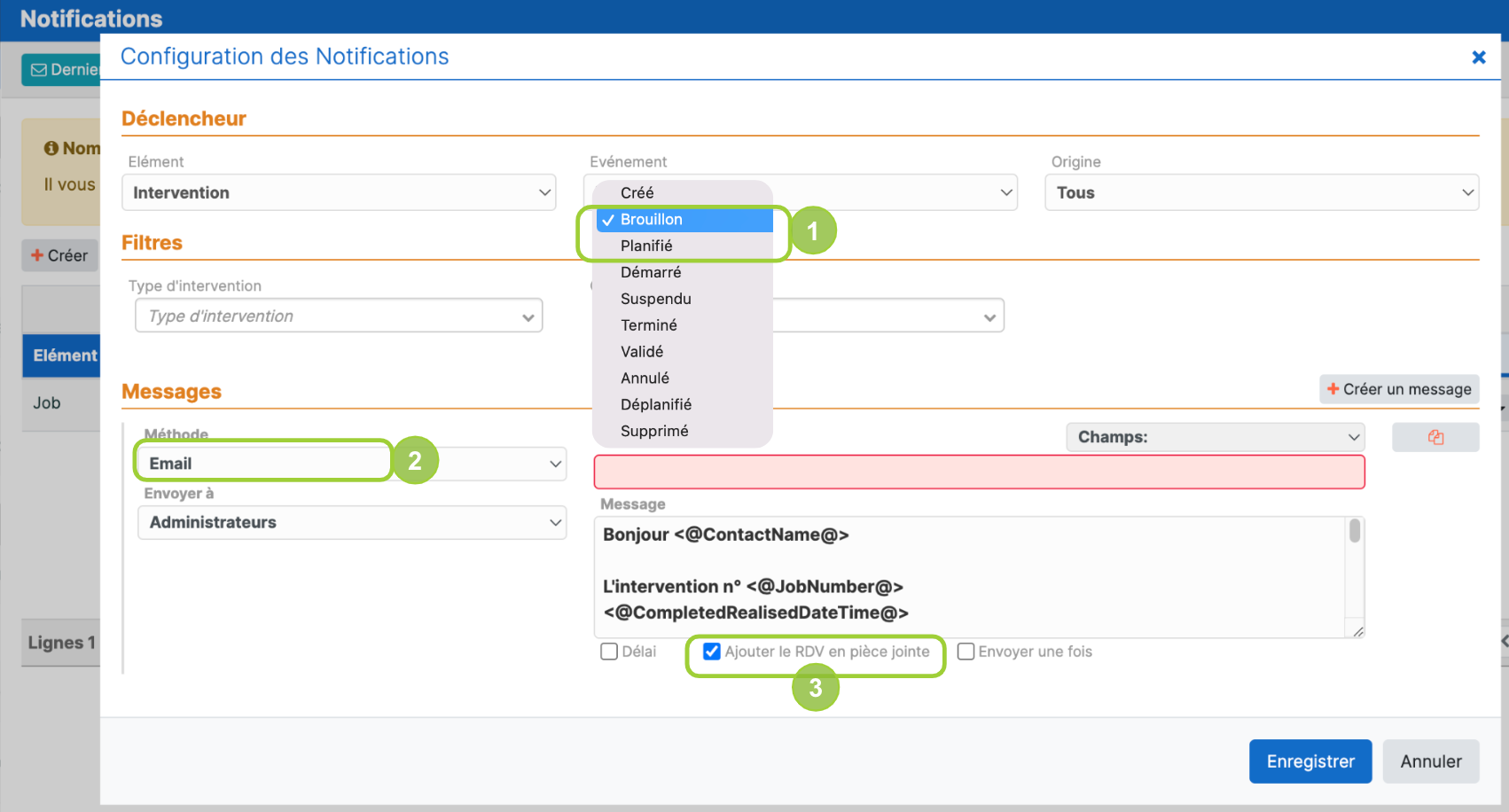Click the copy icon button beside Champs

[x=1435, y=437]
